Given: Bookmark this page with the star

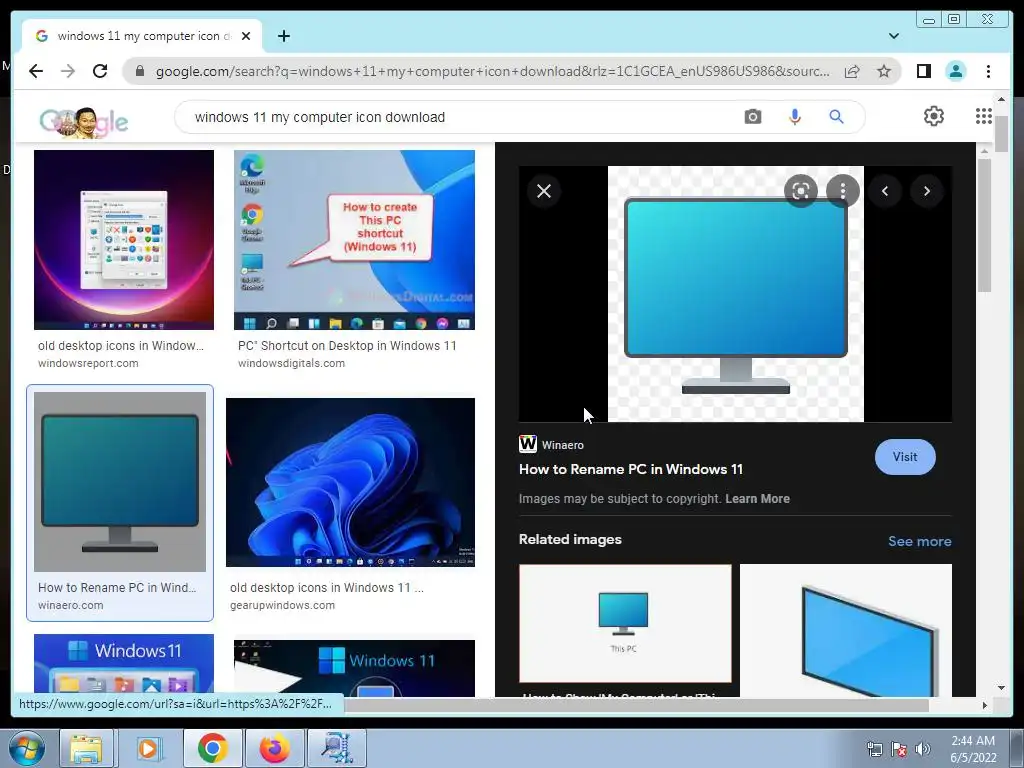Looking at the screenshot, I should [x=884, y=71].
